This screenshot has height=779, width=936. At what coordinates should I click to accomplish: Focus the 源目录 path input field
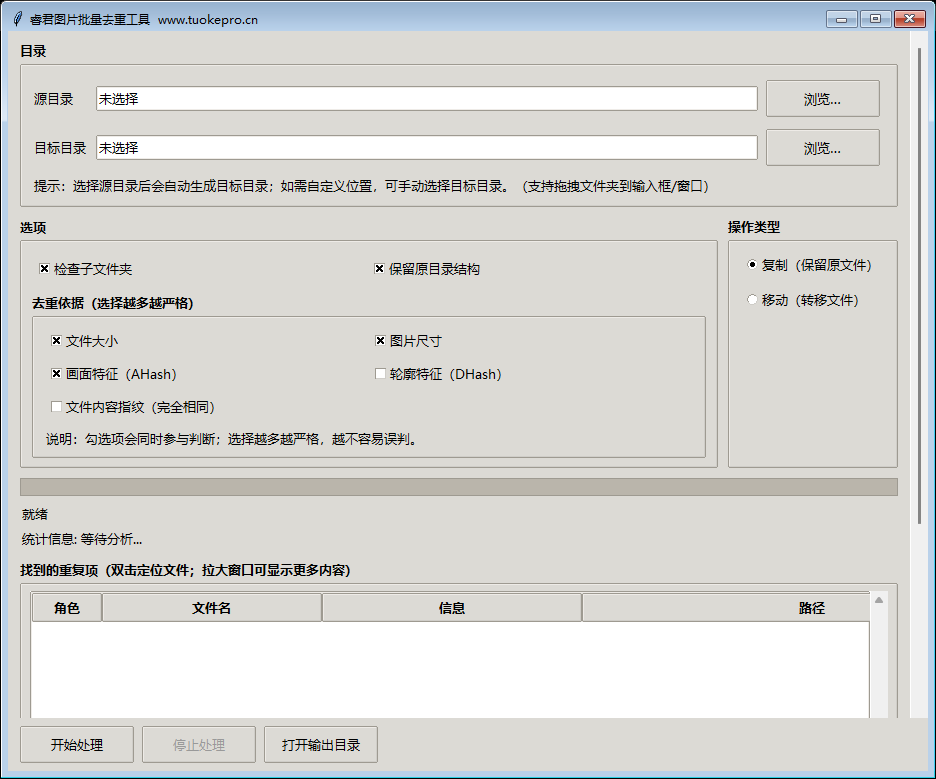427,98
